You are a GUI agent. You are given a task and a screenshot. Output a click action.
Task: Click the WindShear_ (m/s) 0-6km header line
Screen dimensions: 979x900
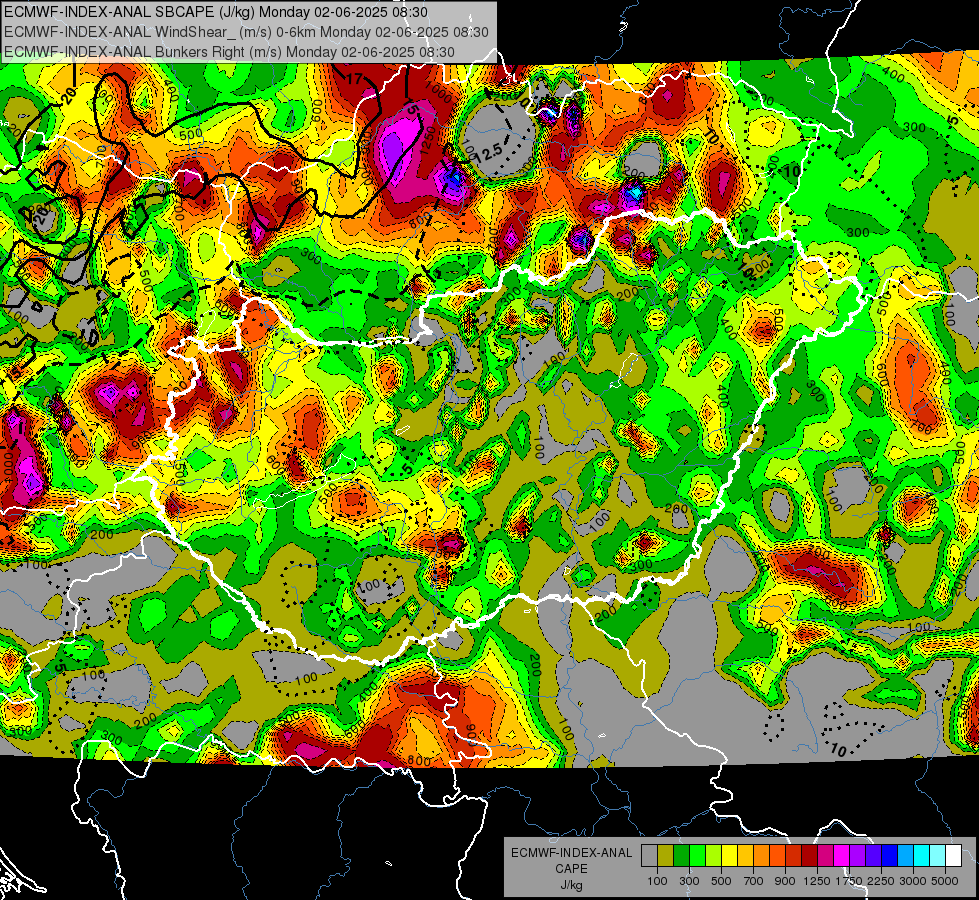pyautogui.click(x=246, y=32)
